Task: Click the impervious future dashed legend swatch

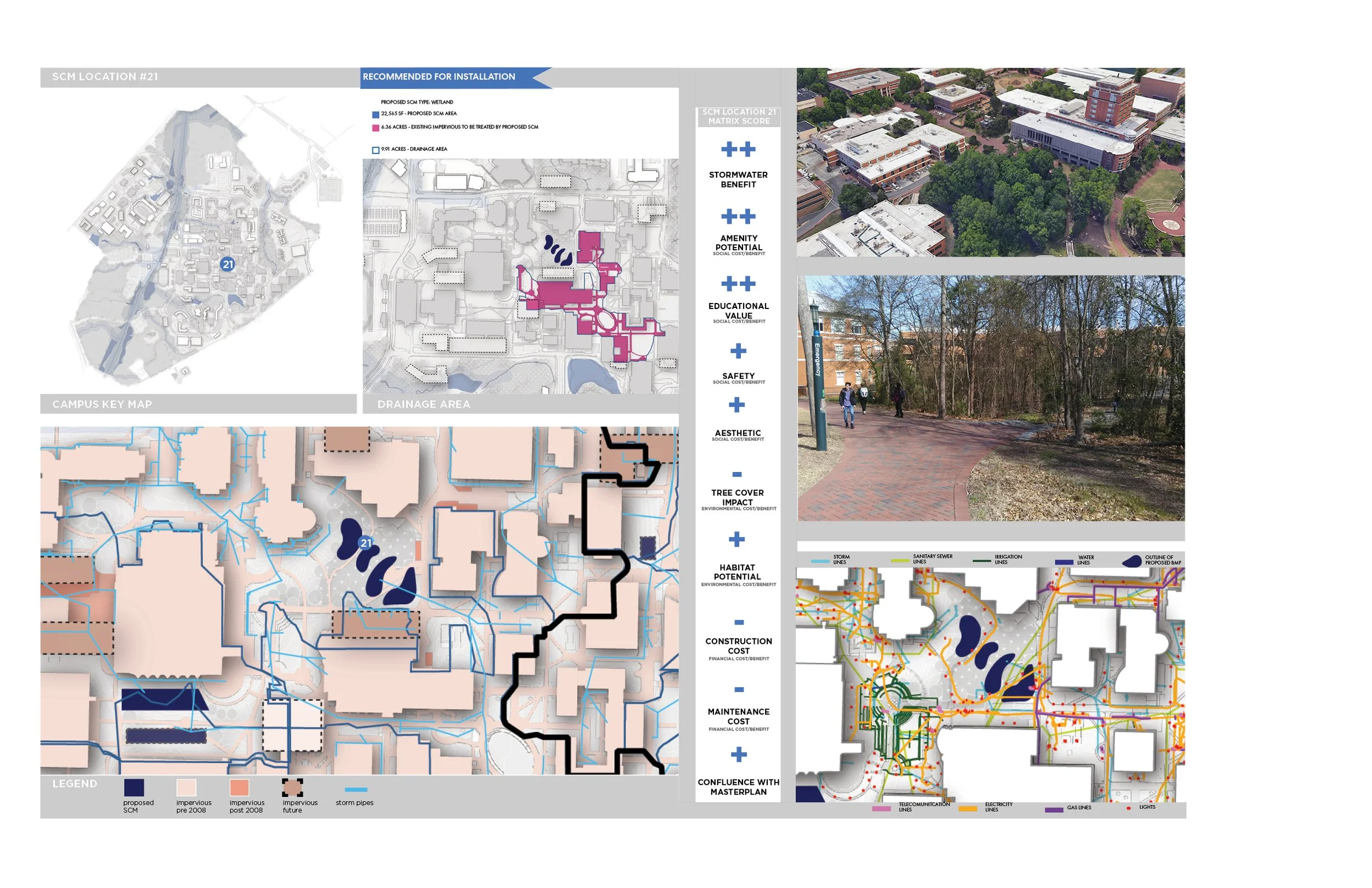Action: point(293,788)
